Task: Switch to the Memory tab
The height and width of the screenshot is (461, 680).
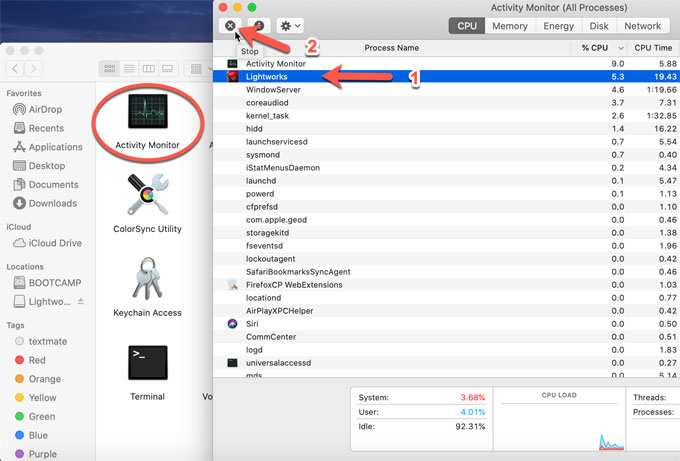Action: [x=509, y=26]
